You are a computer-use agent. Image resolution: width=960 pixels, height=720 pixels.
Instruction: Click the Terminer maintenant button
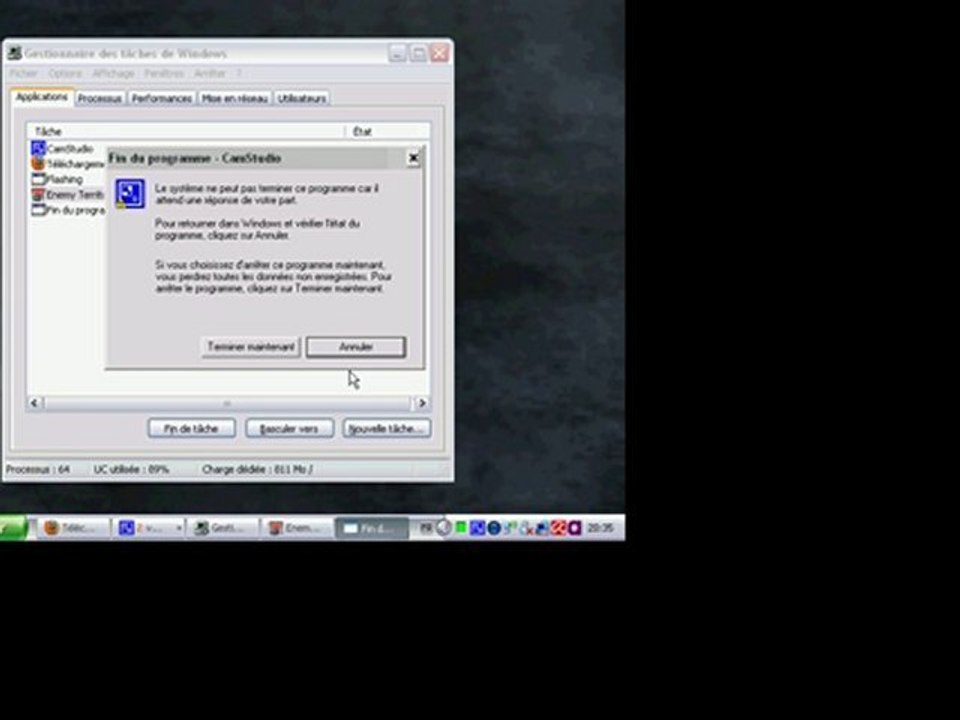(250, 347)
